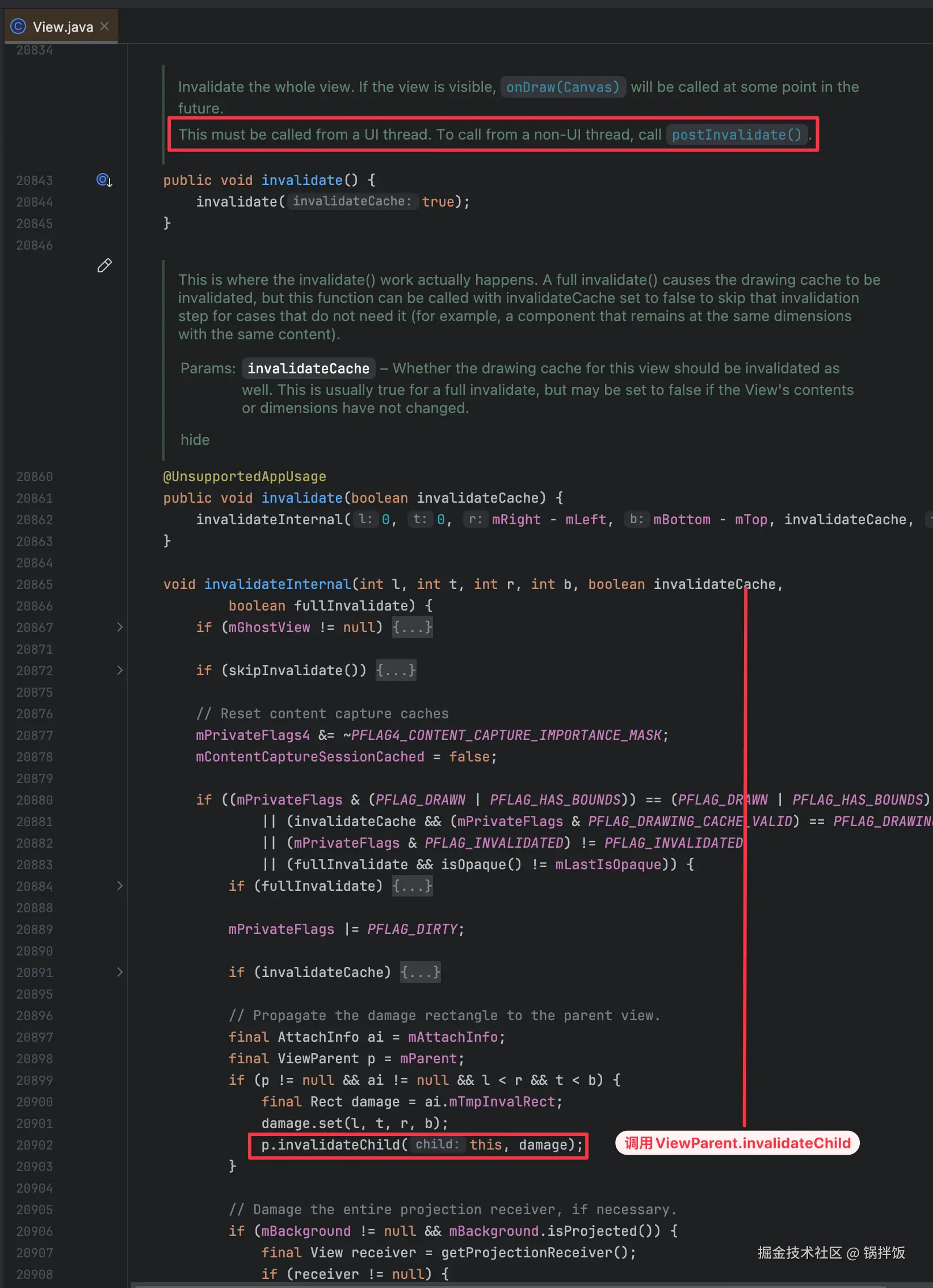Click PFLAG_DRAWING_CACHE_VALID on line 20881
Screen dimensions: 933x1288
tap(690, 822)
